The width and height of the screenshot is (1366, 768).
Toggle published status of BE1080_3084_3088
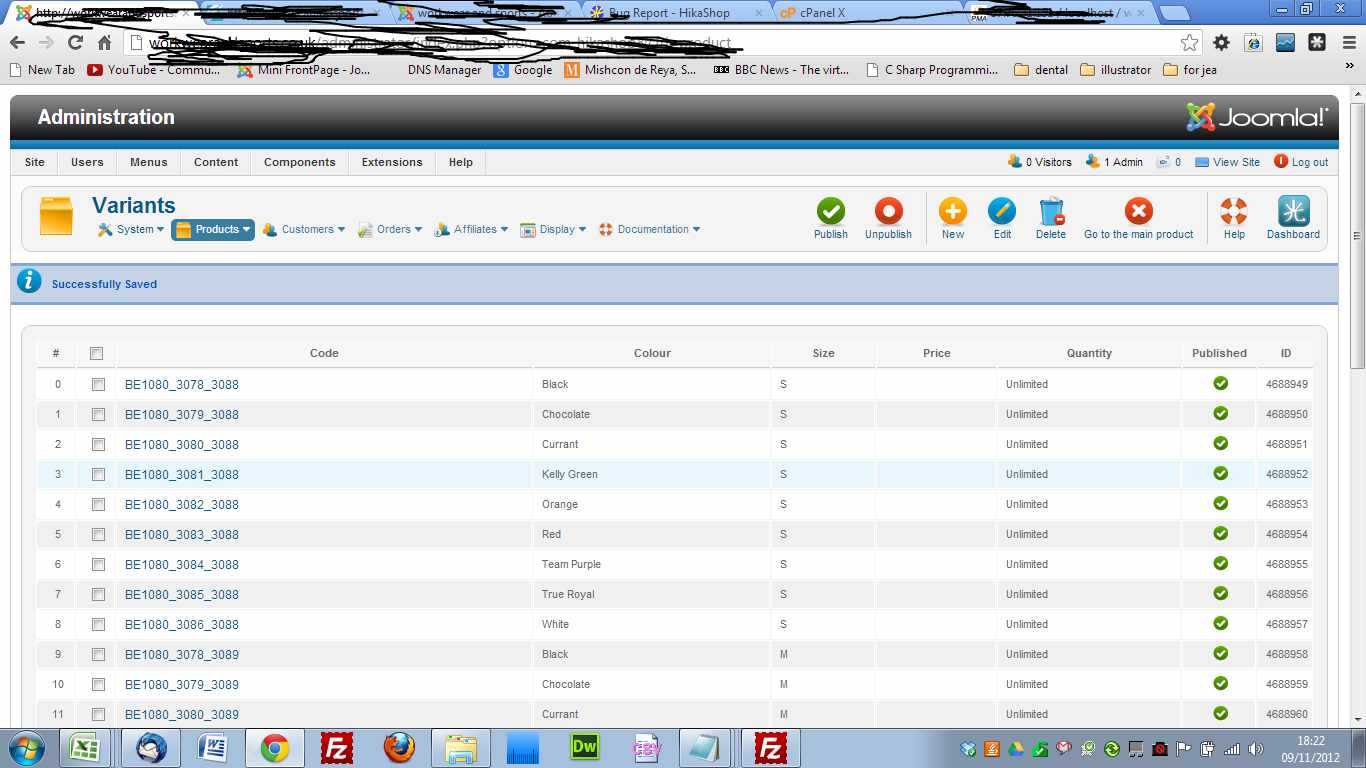coord(1220,563)
